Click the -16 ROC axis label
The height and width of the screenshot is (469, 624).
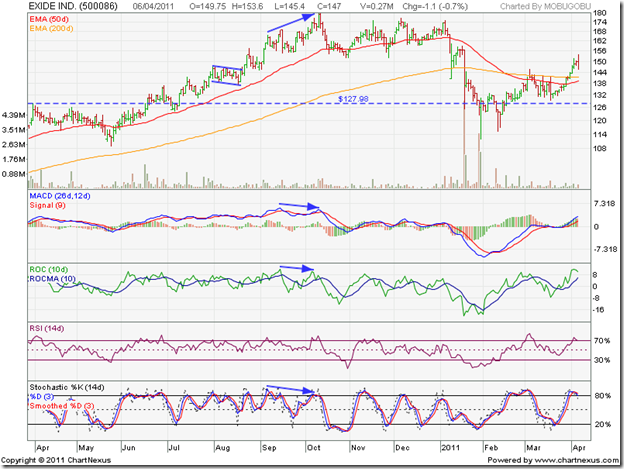click(598, 309)
